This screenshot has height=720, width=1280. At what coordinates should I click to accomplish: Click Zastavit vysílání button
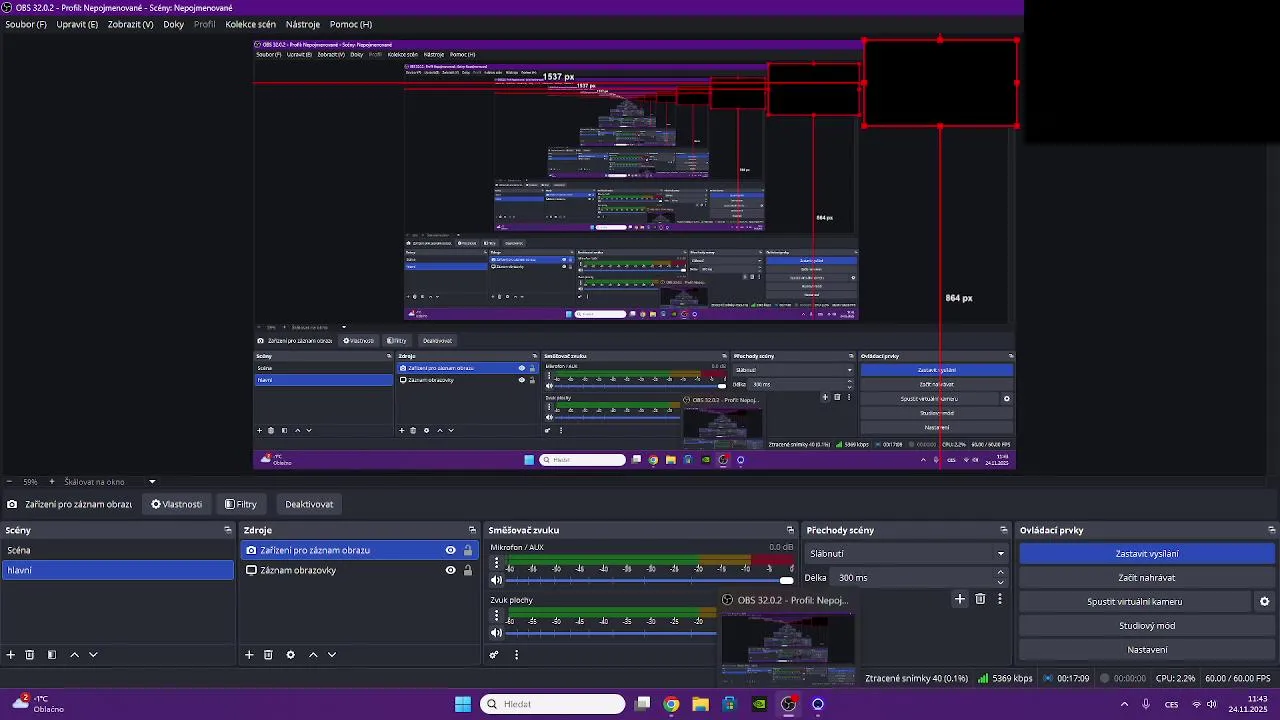click(1147, 554)
